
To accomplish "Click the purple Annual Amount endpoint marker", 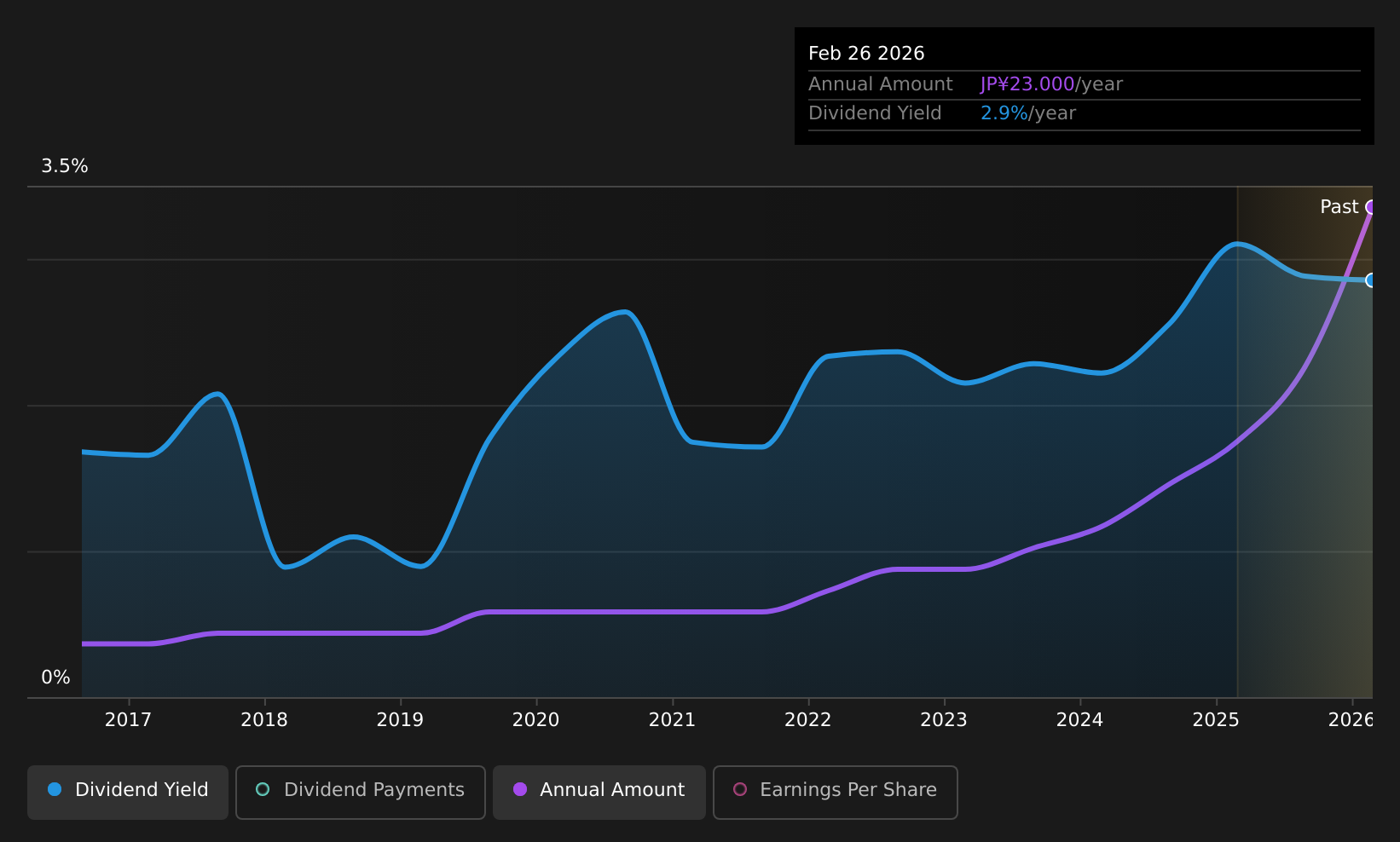I will 1371,207.
